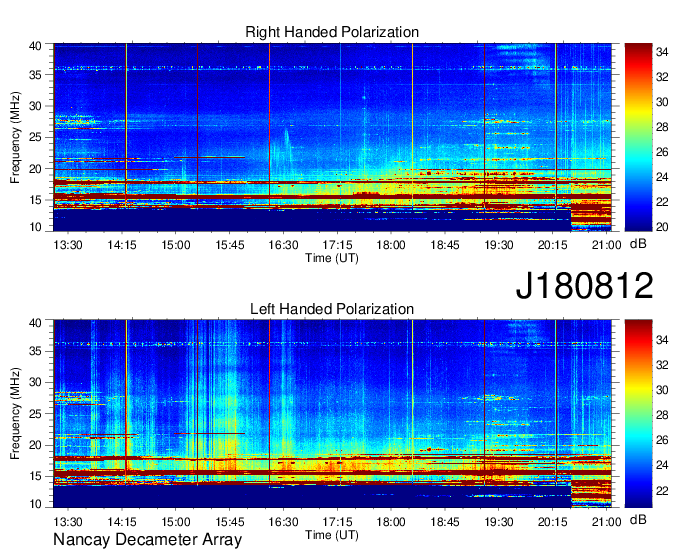Click the 25 MHz tick on Left Handed plot
The height and width of the screenshot is (552, 680).
(35, 414)
